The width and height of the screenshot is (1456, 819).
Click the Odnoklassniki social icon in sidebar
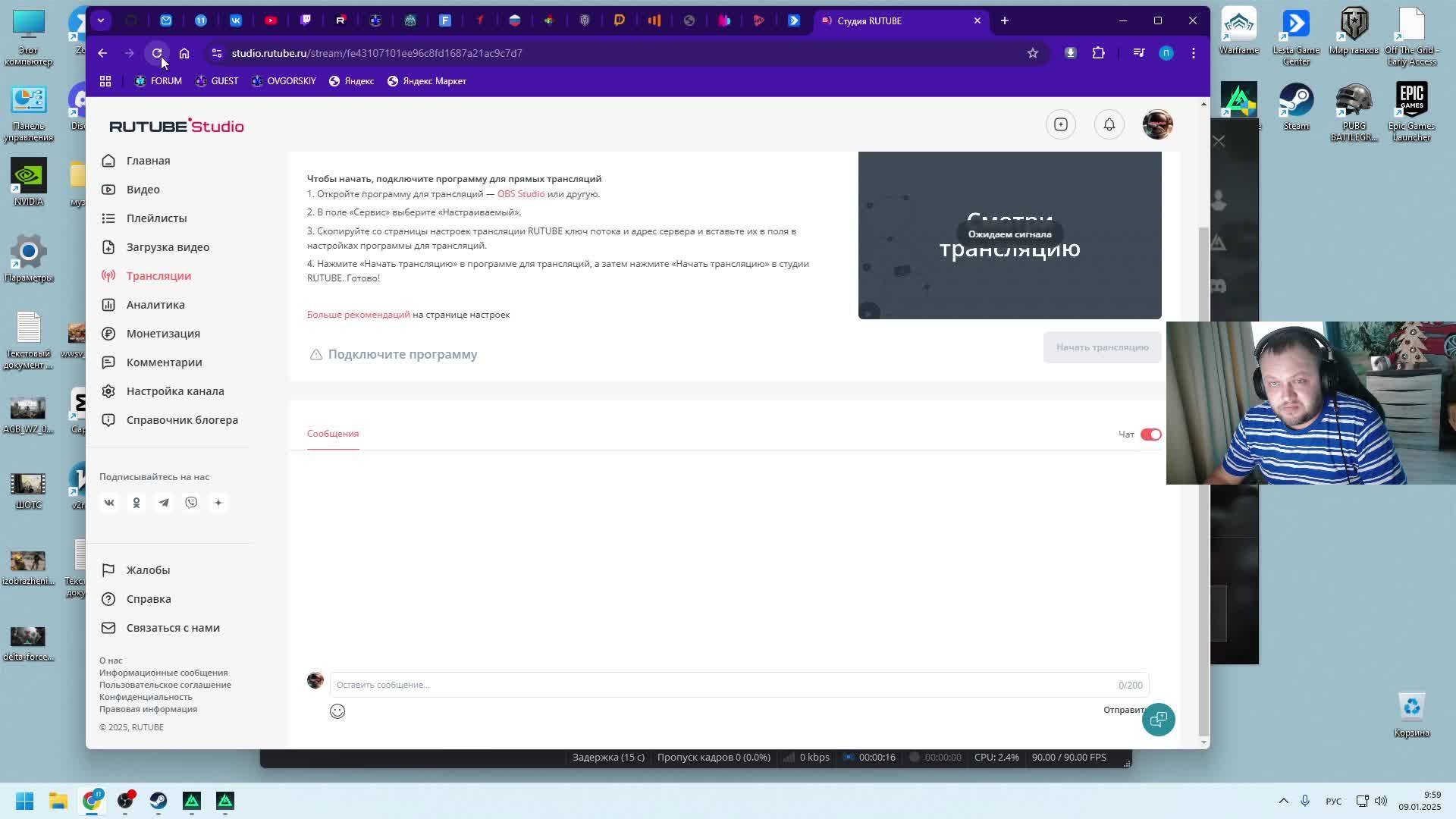coord(136,503)
